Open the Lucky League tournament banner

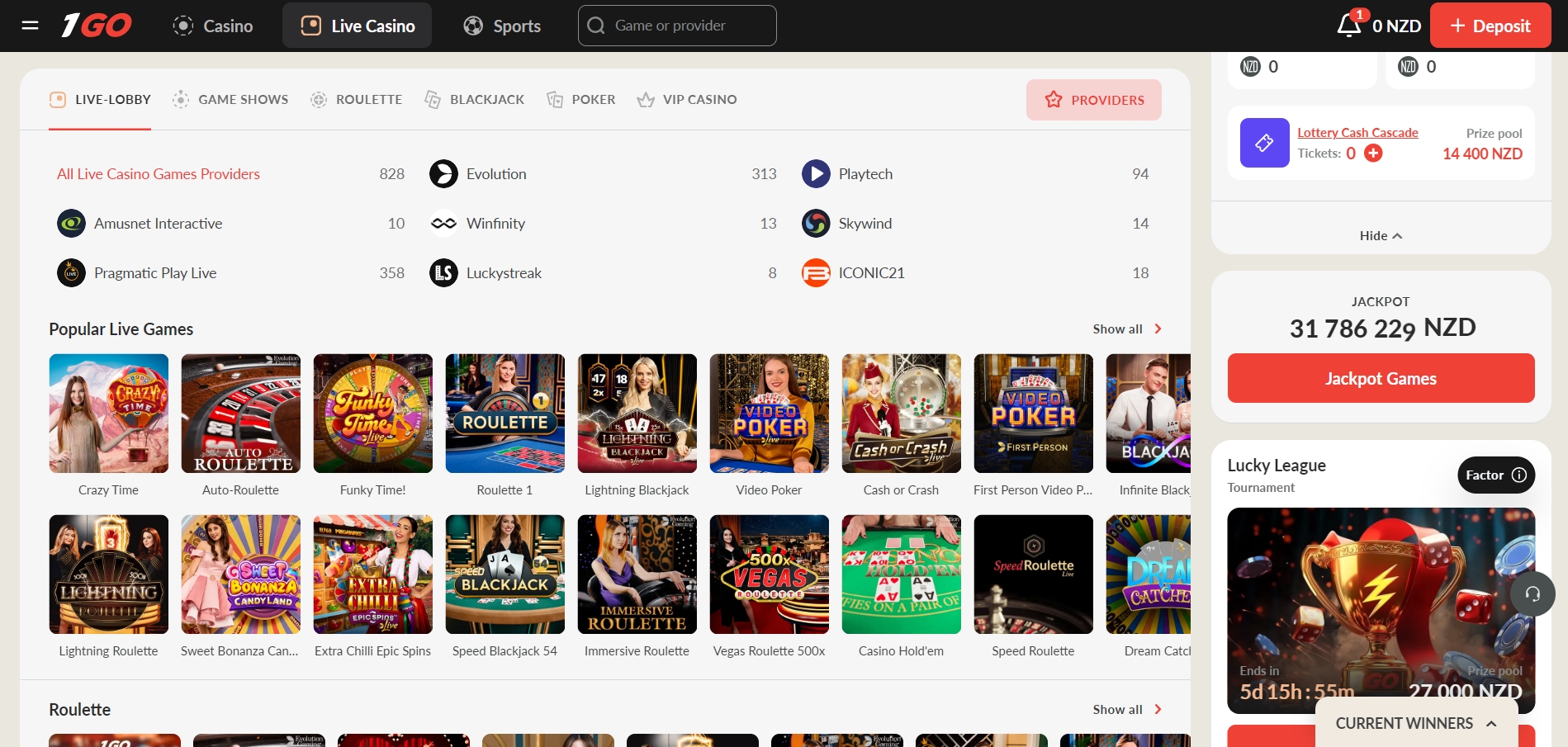tap(1381, 610)
